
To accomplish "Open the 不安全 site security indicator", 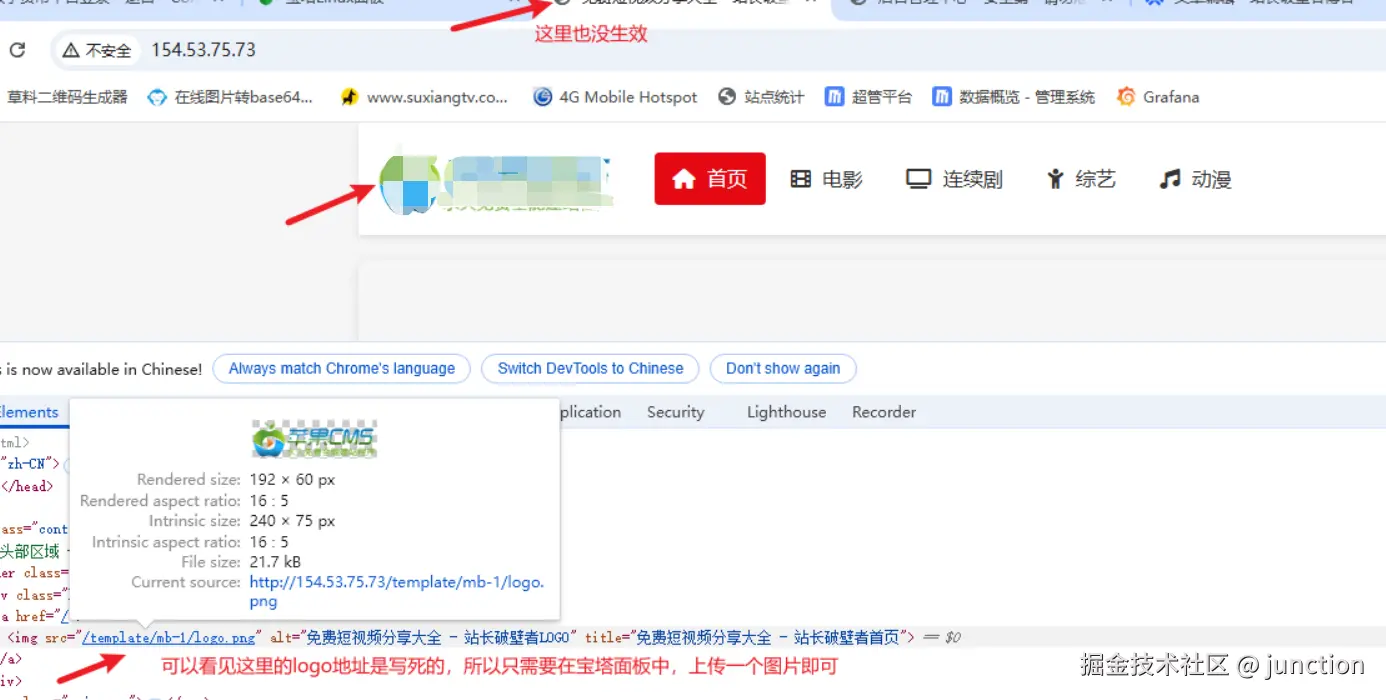I will 97,50.
